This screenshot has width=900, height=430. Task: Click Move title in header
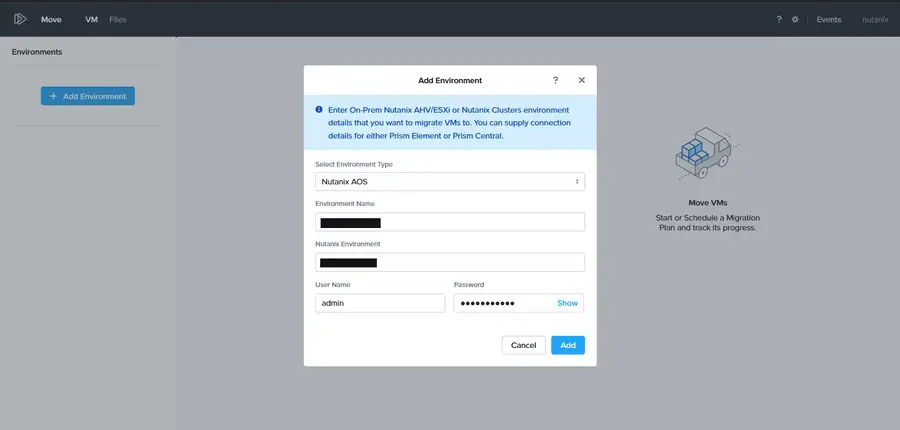tap(51, 20)
